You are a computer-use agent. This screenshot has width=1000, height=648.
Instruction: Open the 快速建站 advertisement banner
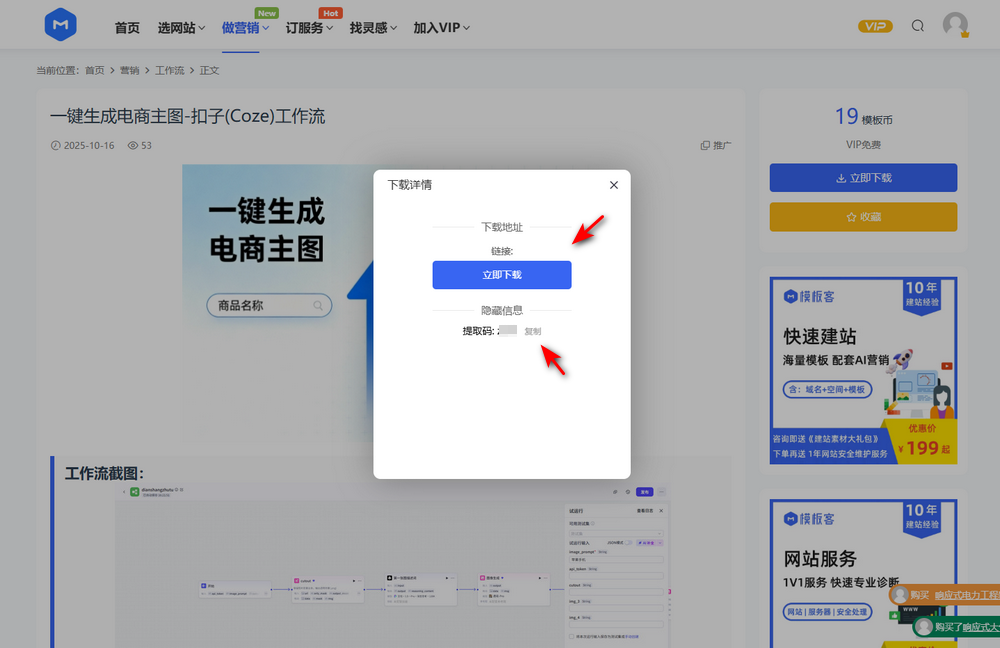pyautogui.click(x=863, y=370)
